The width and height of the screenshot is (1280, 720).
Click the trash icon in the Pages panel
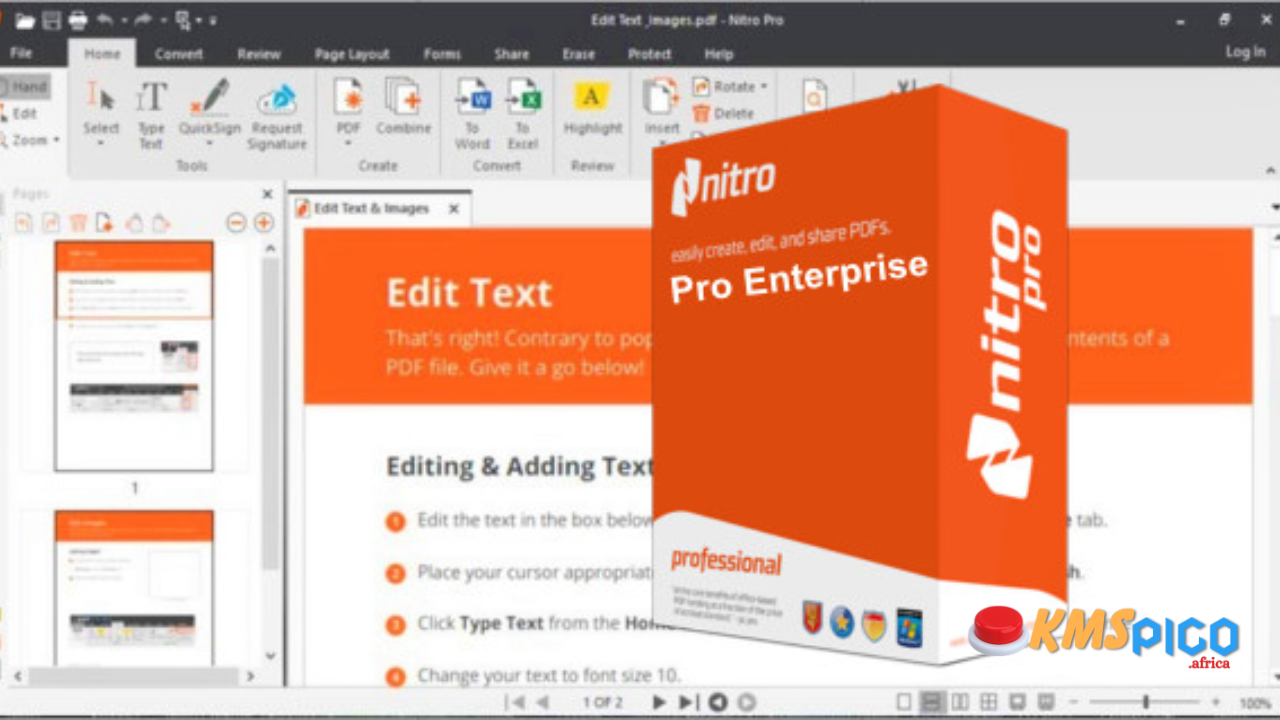[x=78, y=223]
